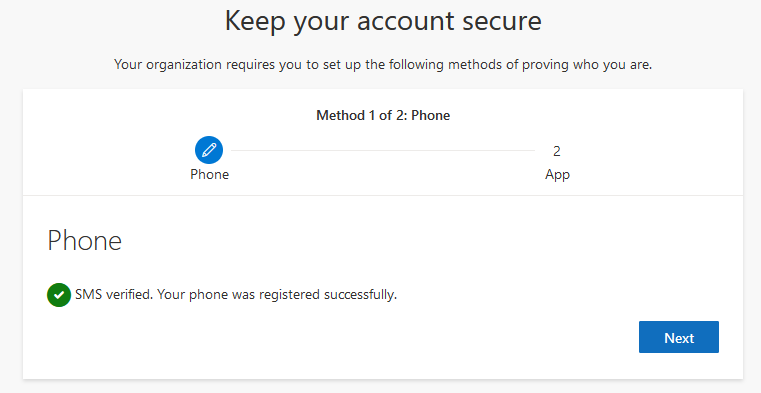
Task: Select step number 2 in the progress indicator
Action: click(557, 151)
